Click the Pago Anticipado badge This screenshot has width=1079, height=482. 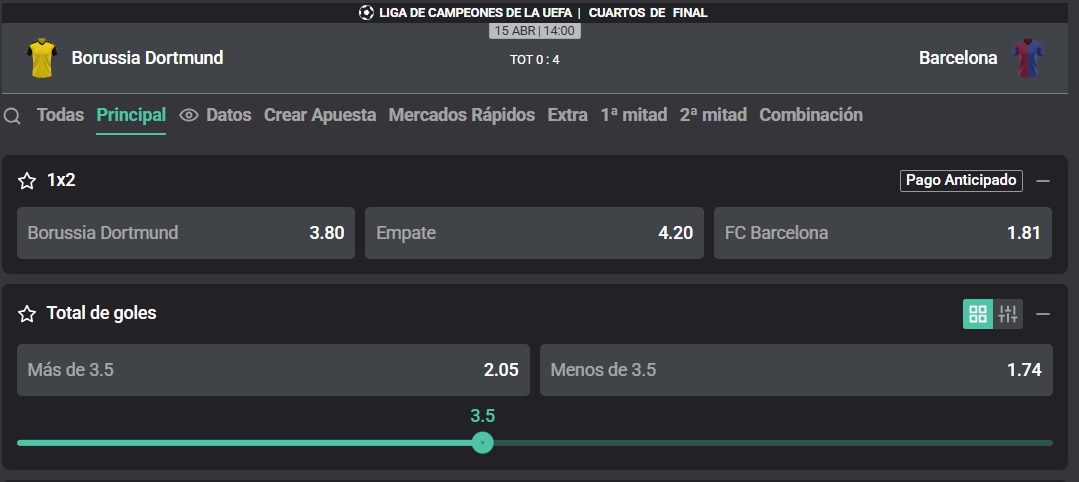pyautogui.click(x=961, y=180)
